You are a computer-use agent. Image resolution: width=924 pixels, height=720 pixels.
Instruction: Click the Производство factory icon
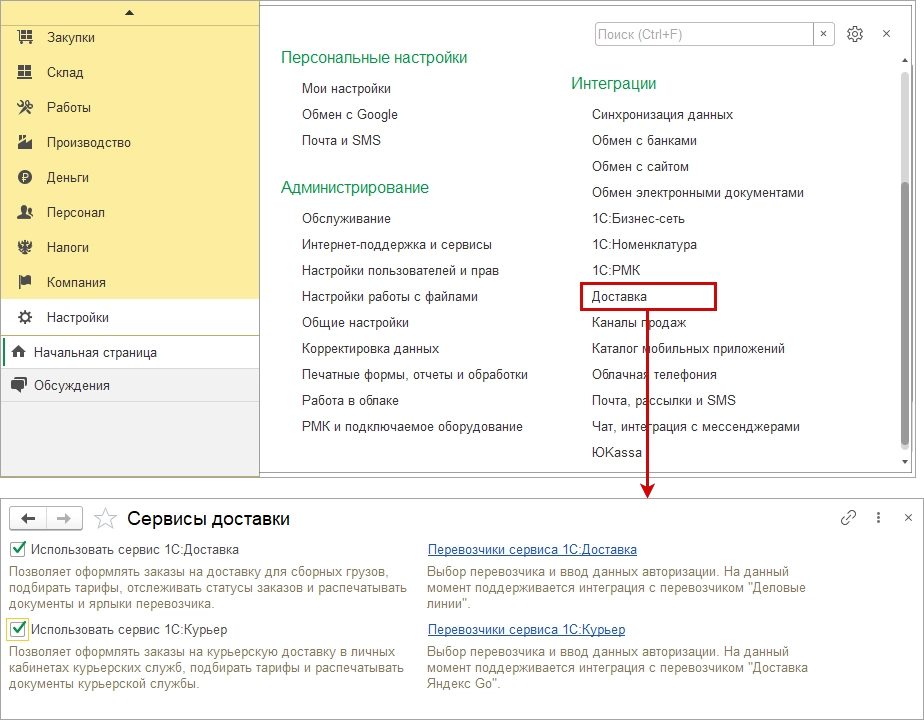tap(25, 142)
